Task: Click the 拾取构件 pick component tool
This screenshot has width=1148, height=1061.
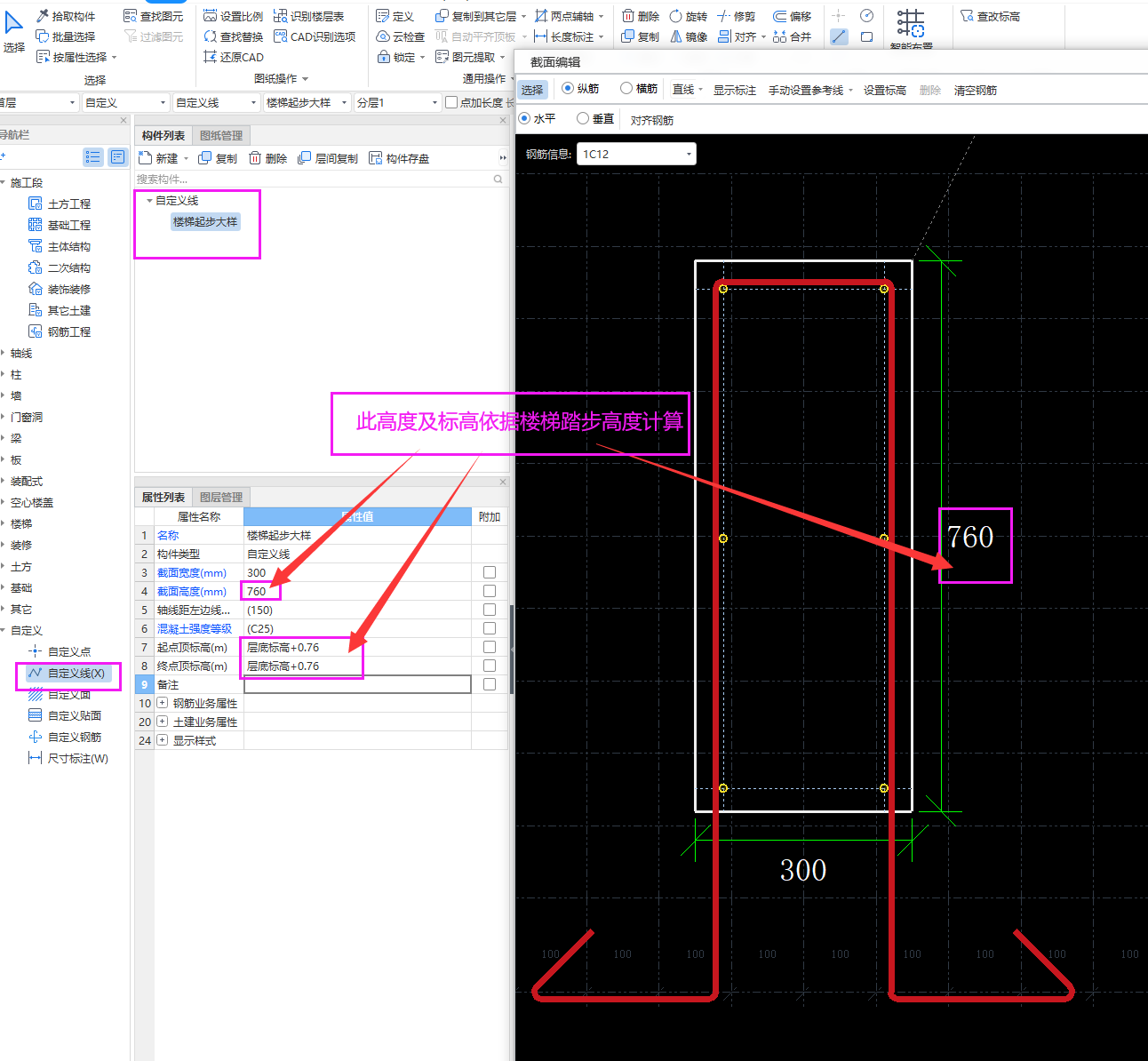Action: [66, 16]
